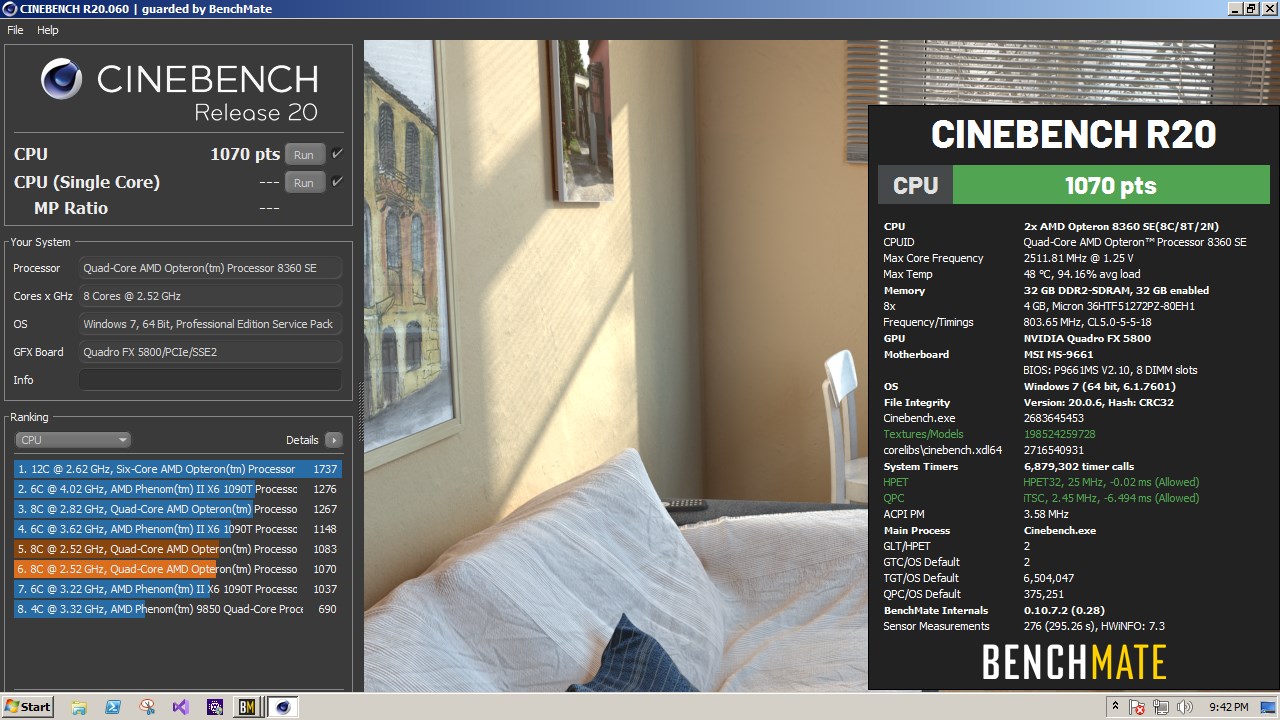Image resolution: width=1280 pixels, height=720 pixels.
Task: Click the Cores x GHz field
Action: coord(210,296)
